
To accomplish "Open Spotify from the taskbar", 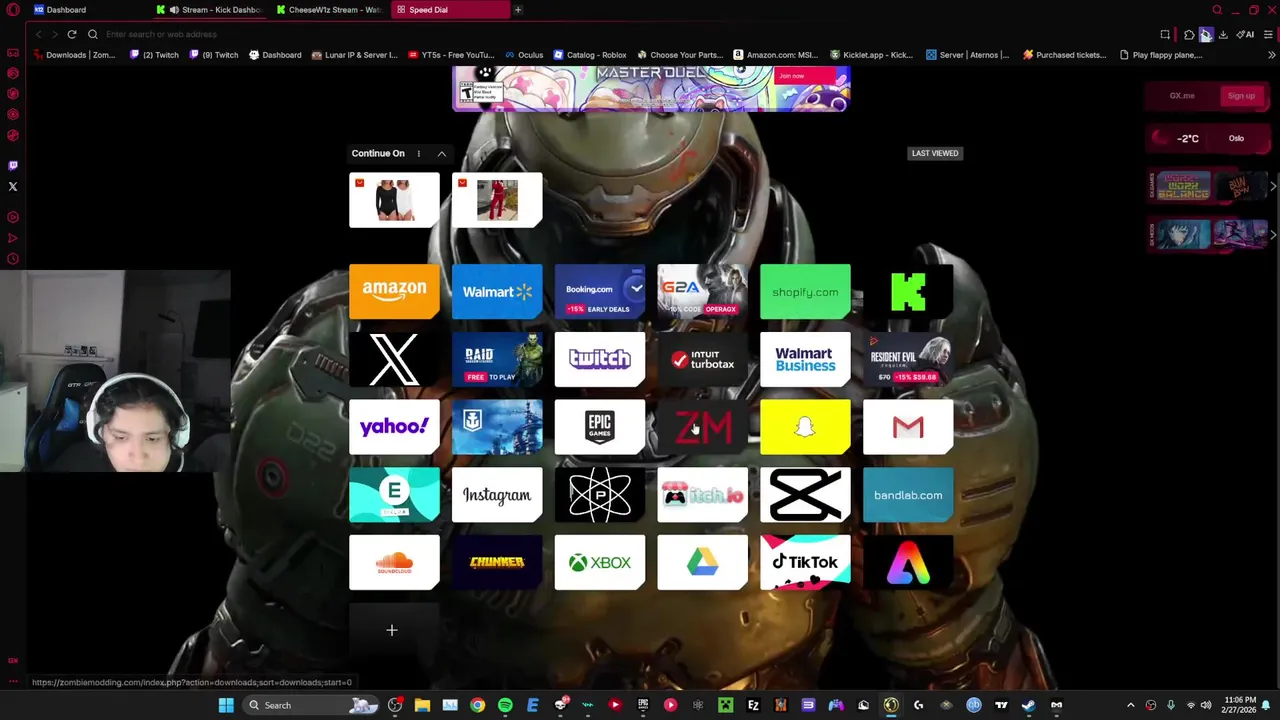I will tap(505, 705).
